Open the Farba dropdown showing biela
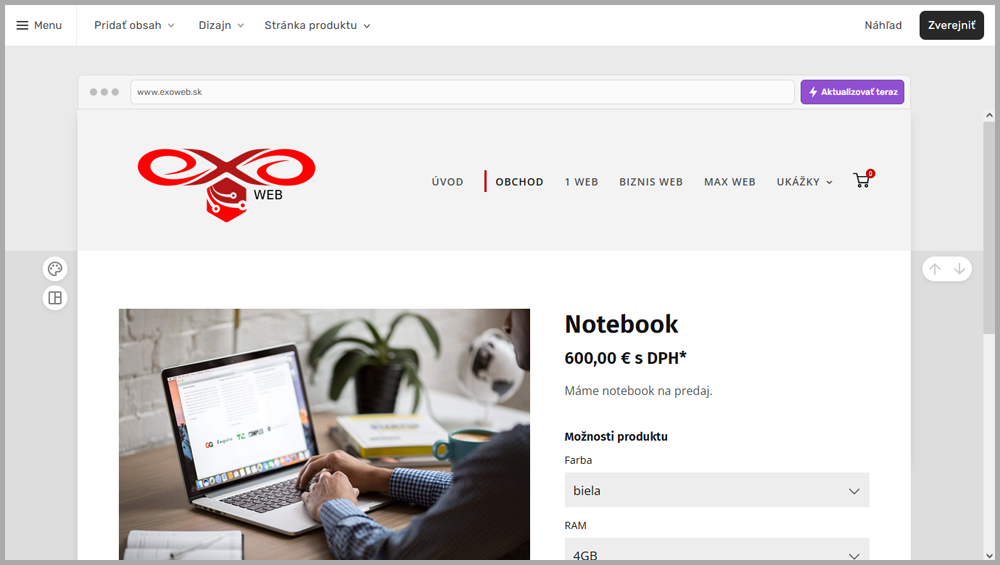The height and width of the screenshot is (565, 1000). pyautogui.click(x=716, y=491)
